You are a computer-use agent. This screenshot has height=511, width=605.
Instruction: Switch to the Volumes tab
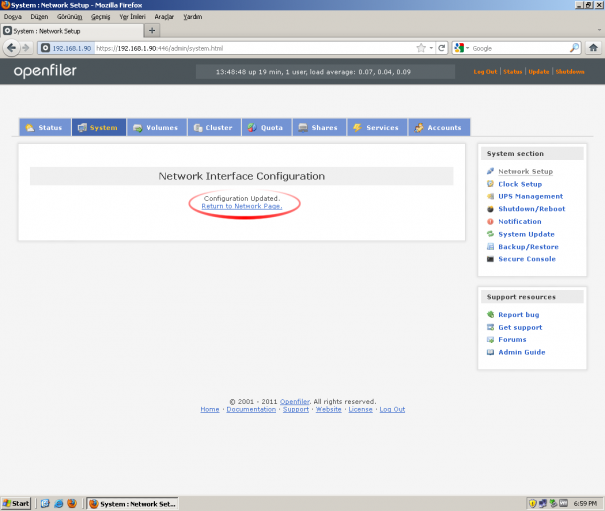[157, 127]
